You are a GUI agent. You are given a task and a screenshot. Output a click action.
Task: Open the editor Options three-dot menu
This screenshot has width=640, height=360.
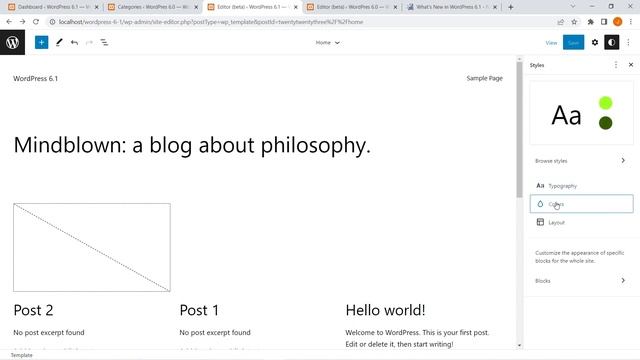[629, 42]
